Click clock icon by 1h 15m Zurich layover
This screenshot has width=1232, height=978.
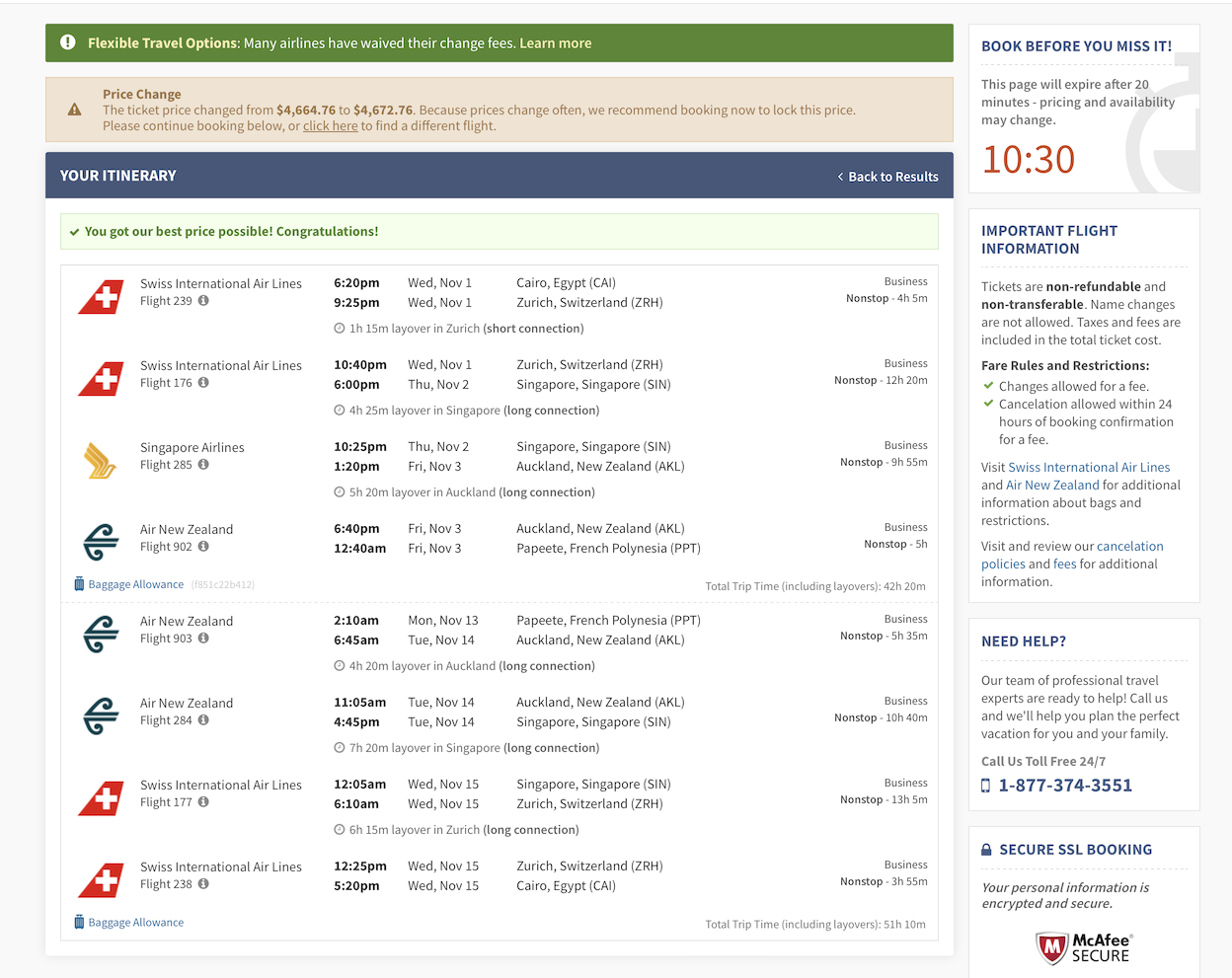point(340,329)
